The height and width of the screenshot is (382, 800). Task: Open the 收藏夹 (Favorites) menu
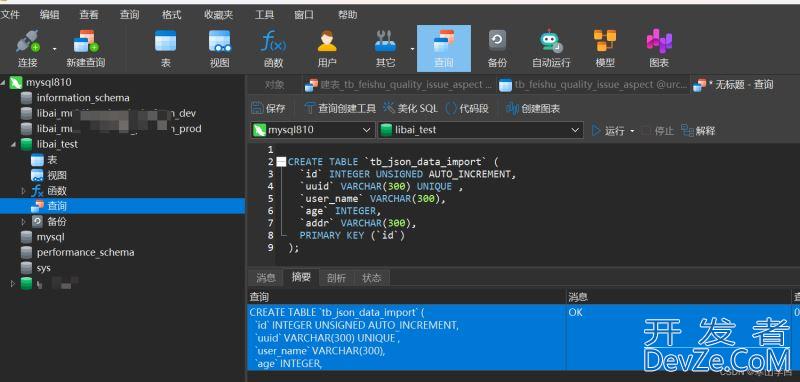pos(218,15)
